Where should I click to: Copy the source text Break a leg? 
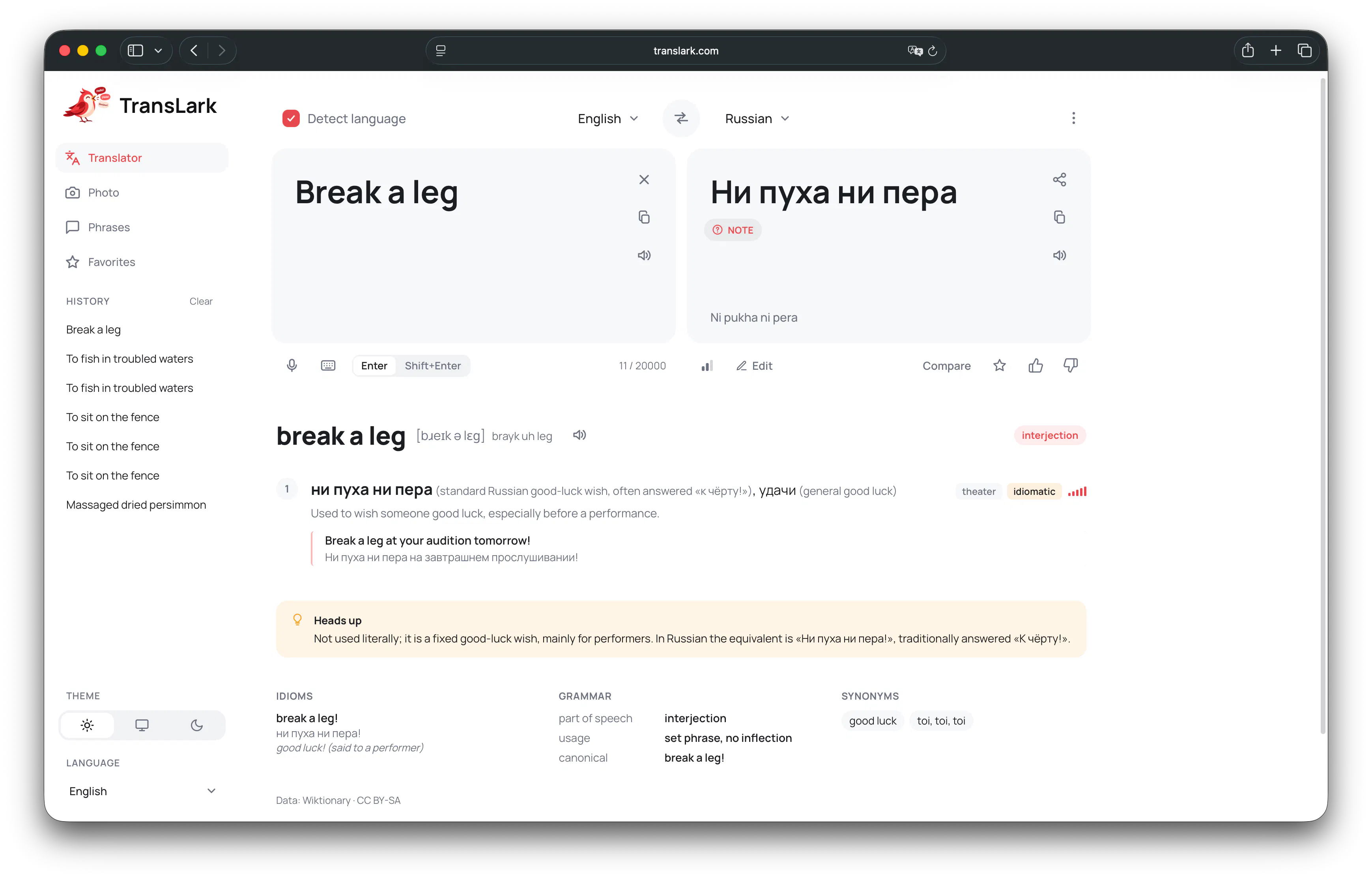click(x=644, y=217)
